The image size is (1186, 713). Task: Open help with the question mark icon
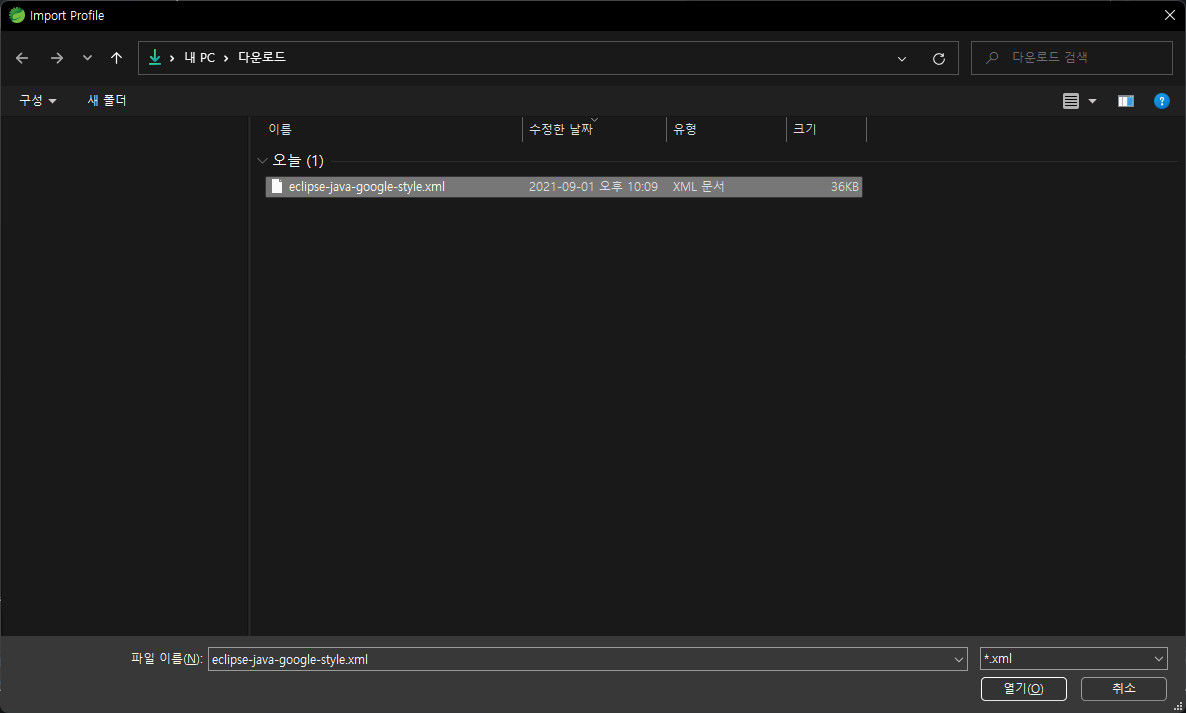pos(1162,101)
